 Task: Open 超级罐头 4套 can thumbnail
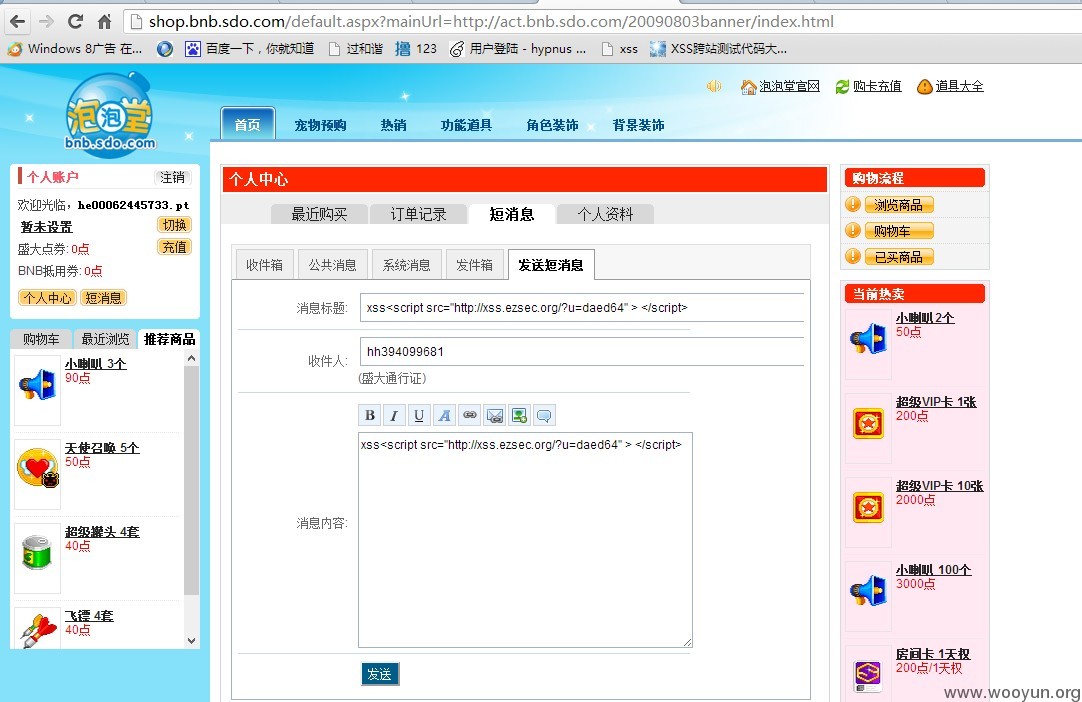(x=37, y=556)
